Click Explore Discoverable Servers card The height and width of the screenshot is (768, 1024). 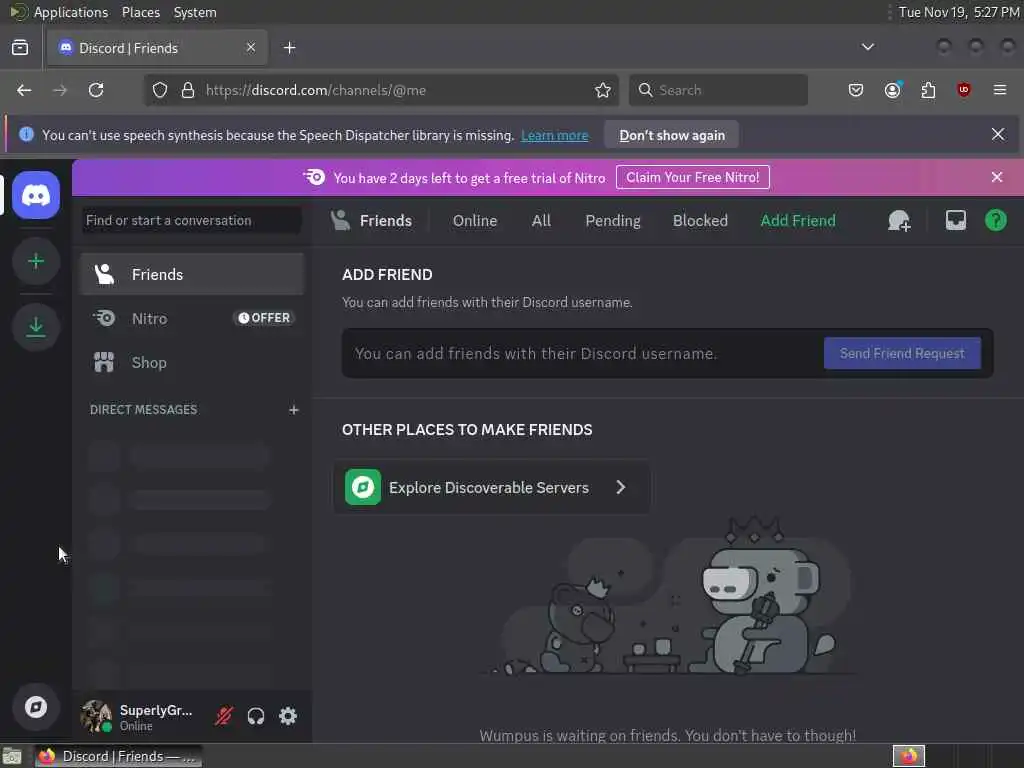pos(492,487)
